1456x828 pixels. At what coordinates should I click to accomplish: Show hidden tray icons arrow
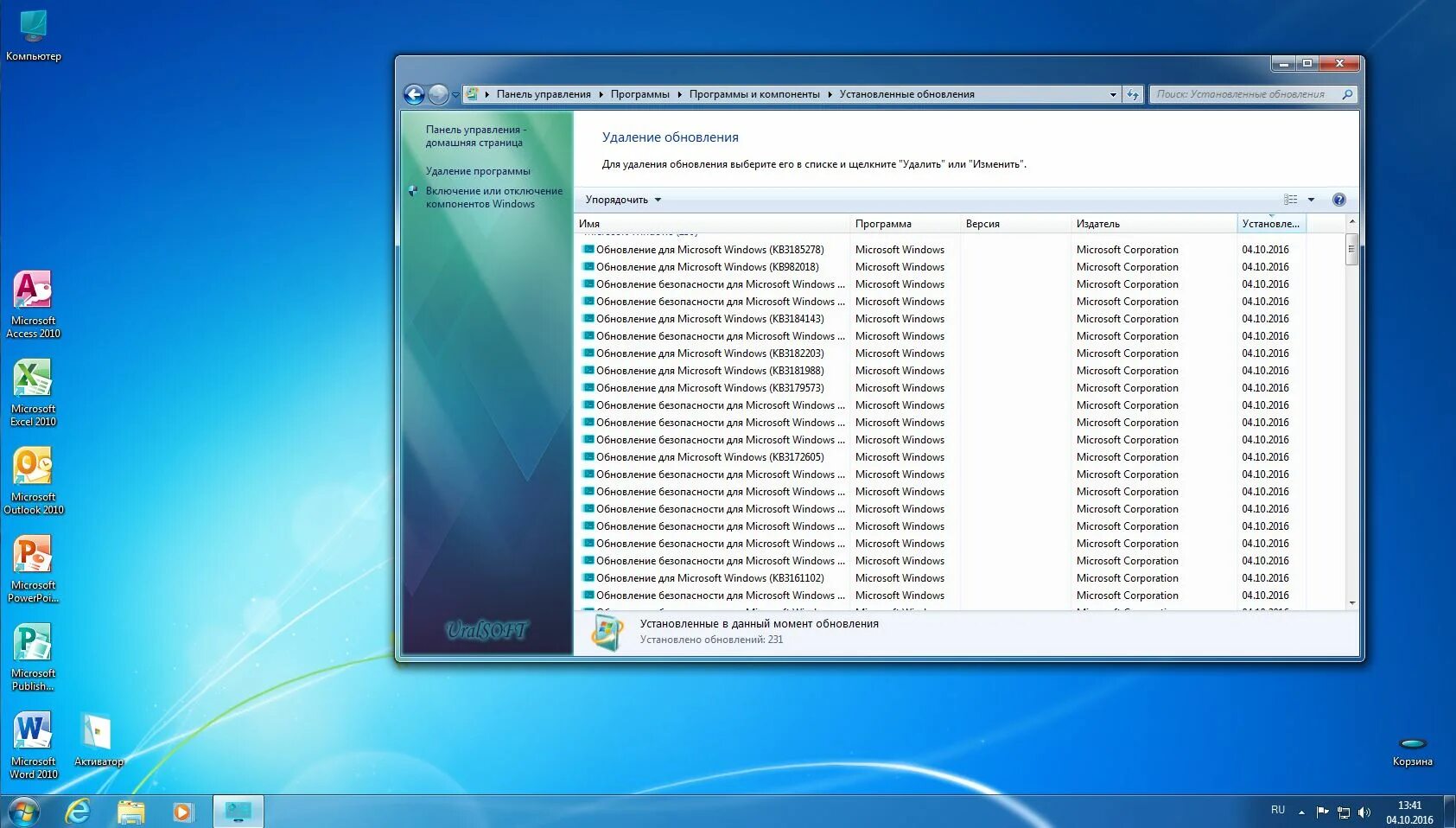point(1301,812)
